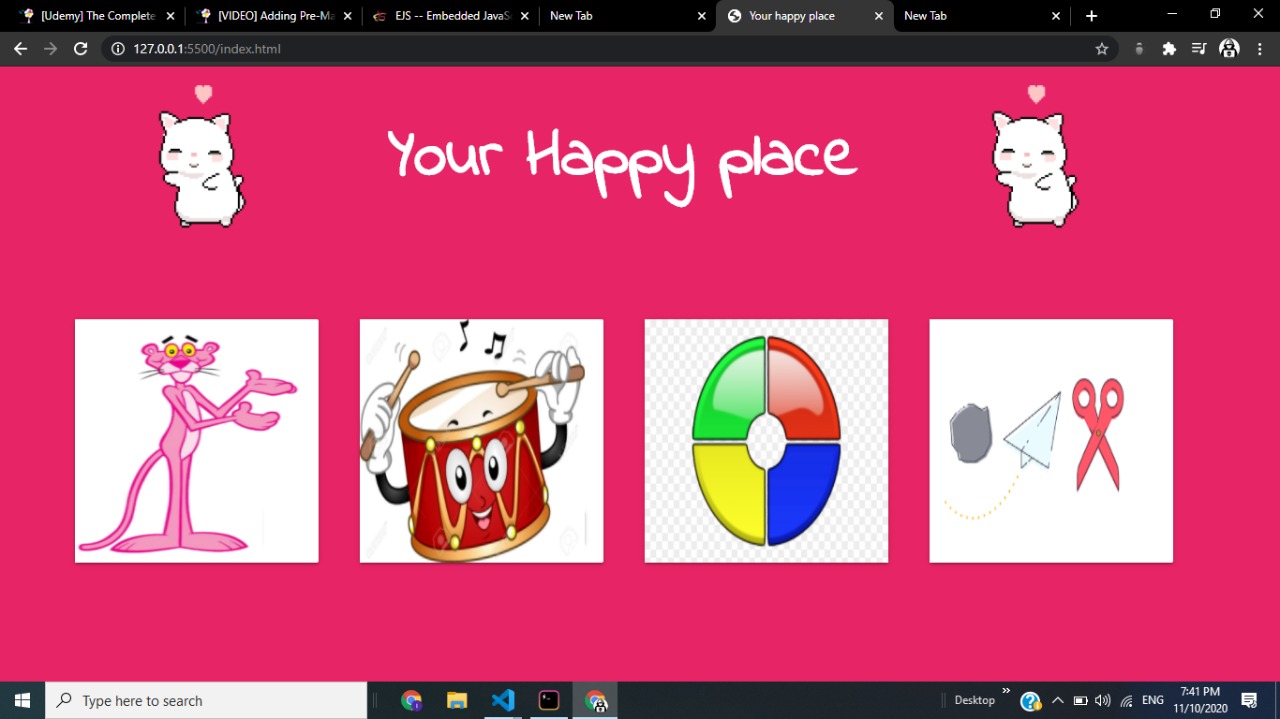Switch to the '[VIDEO] Adding Pre-Ma' tab

(x=275, y=16)
